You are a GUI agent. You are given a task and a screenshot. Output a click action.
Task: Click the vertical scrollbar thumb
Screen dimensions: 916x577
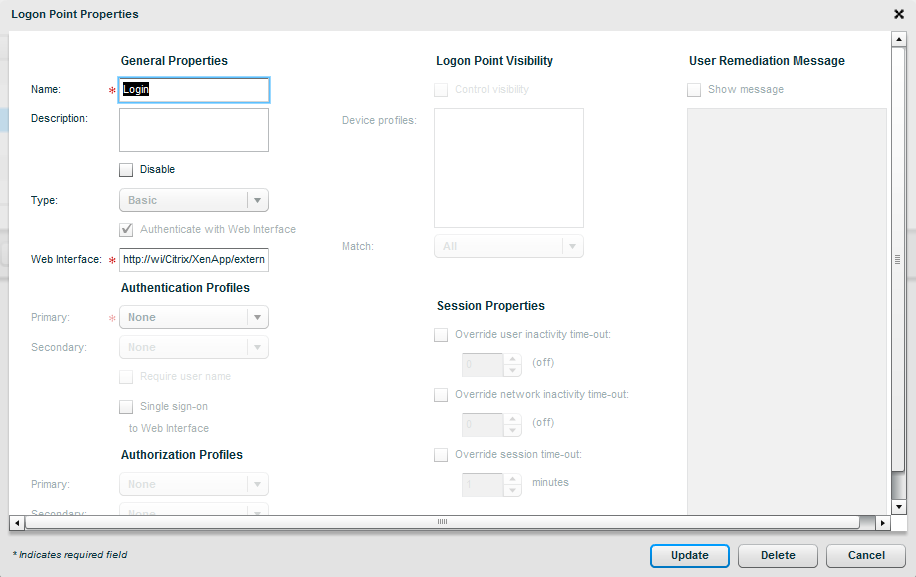pos(898,259)
